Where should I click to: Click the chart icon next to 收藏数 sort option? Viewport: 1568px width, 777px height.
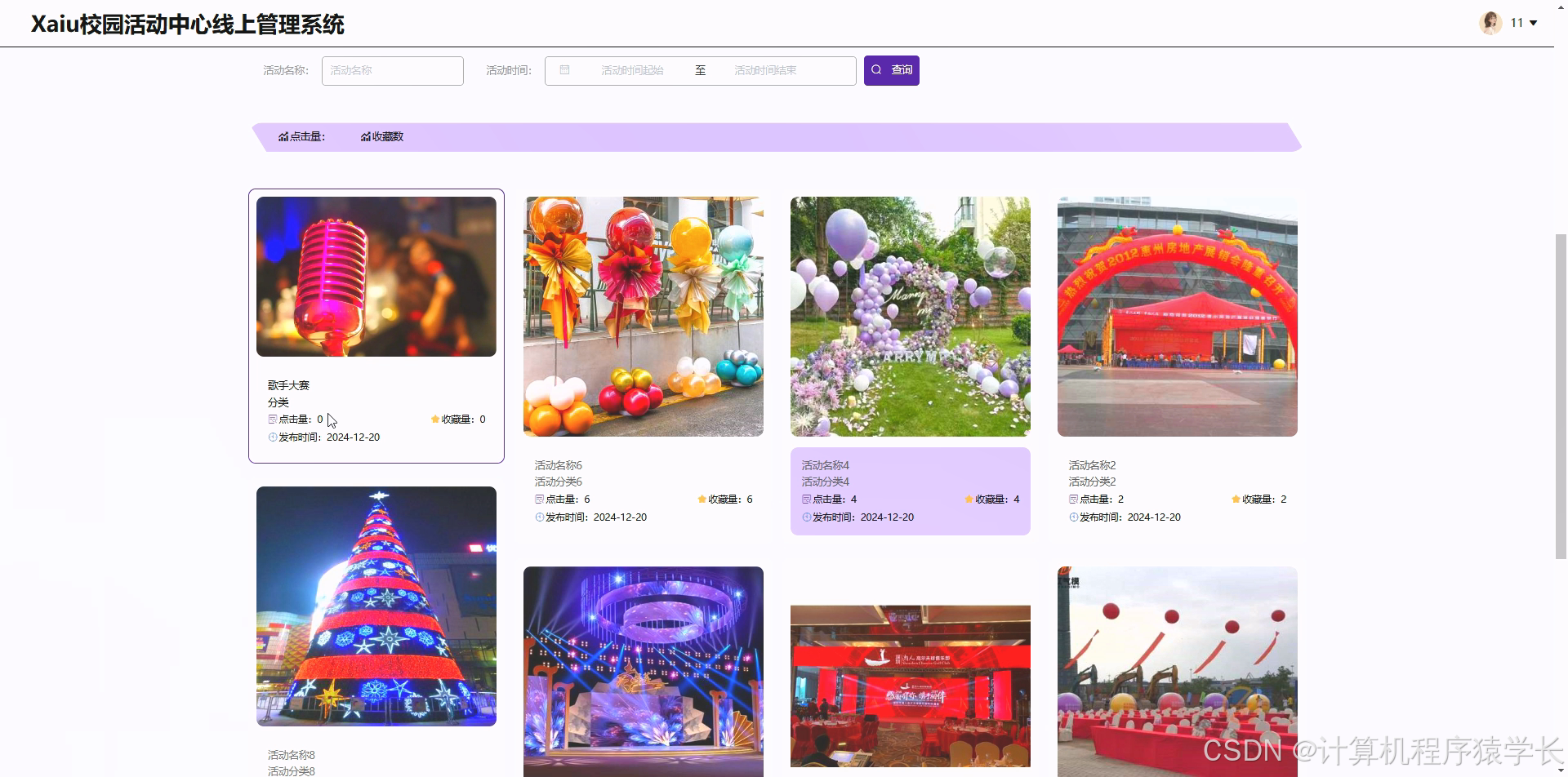tap(364, 137)
